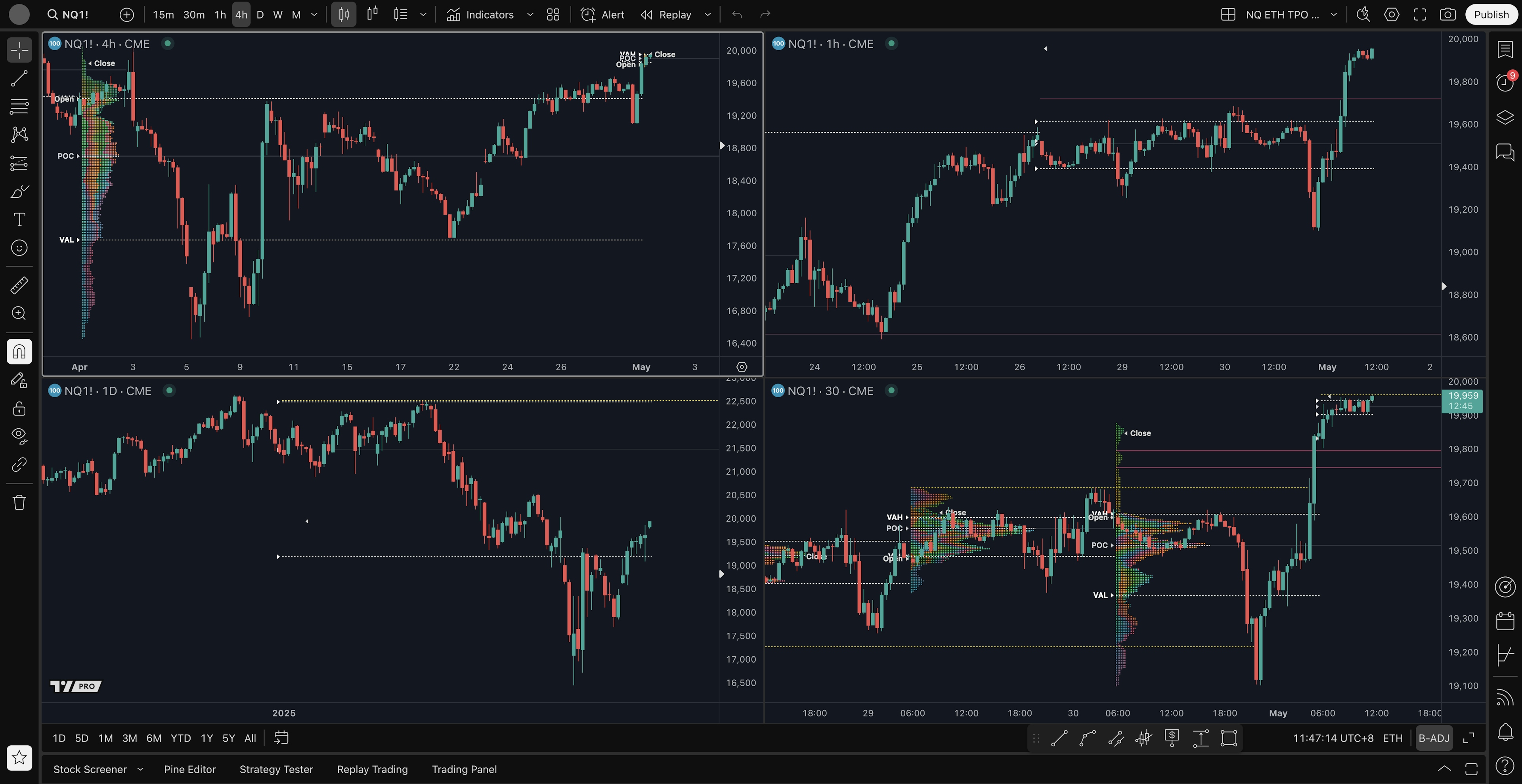The width and height of the screenshot is (1522, 784).
Task: Select the 3M date range
Action: (129, 738)
